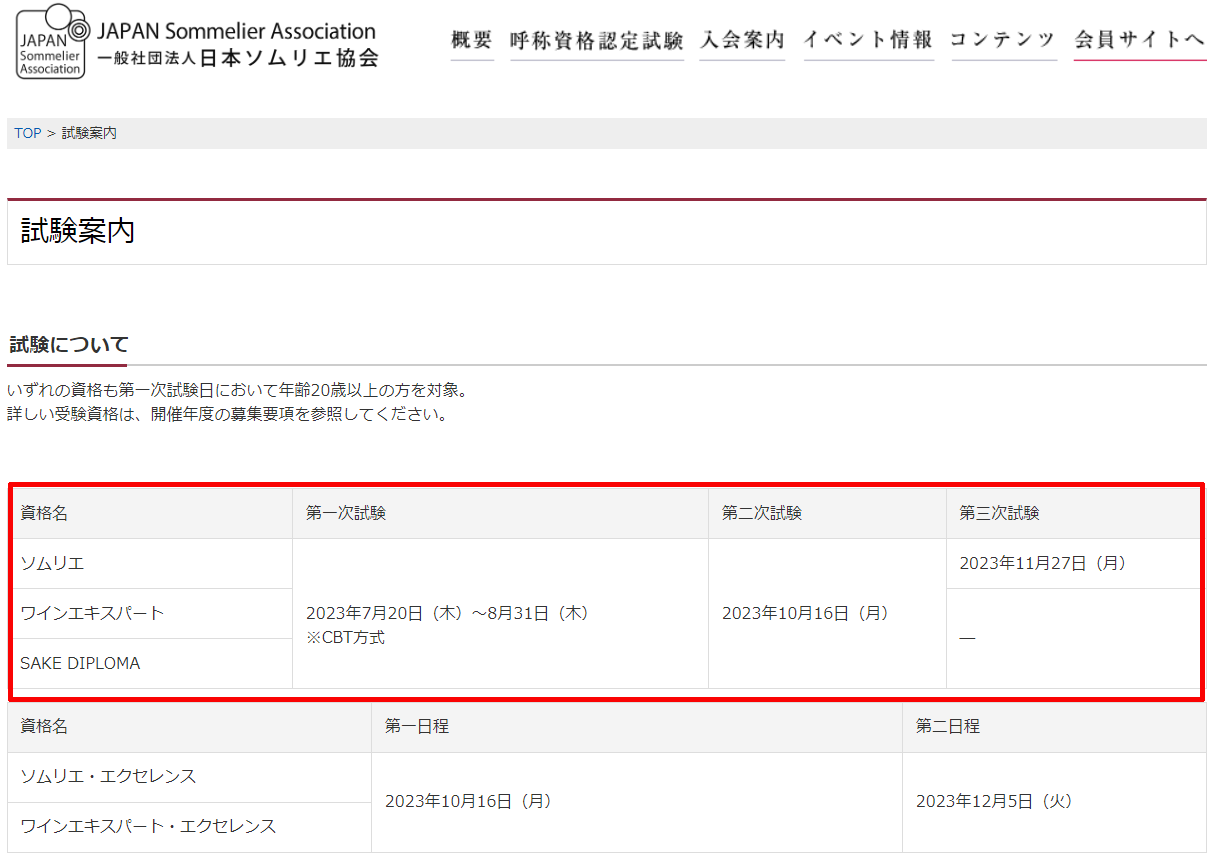
Task: Click the ソムリエ row cell
Action: [x=150, y=563]
